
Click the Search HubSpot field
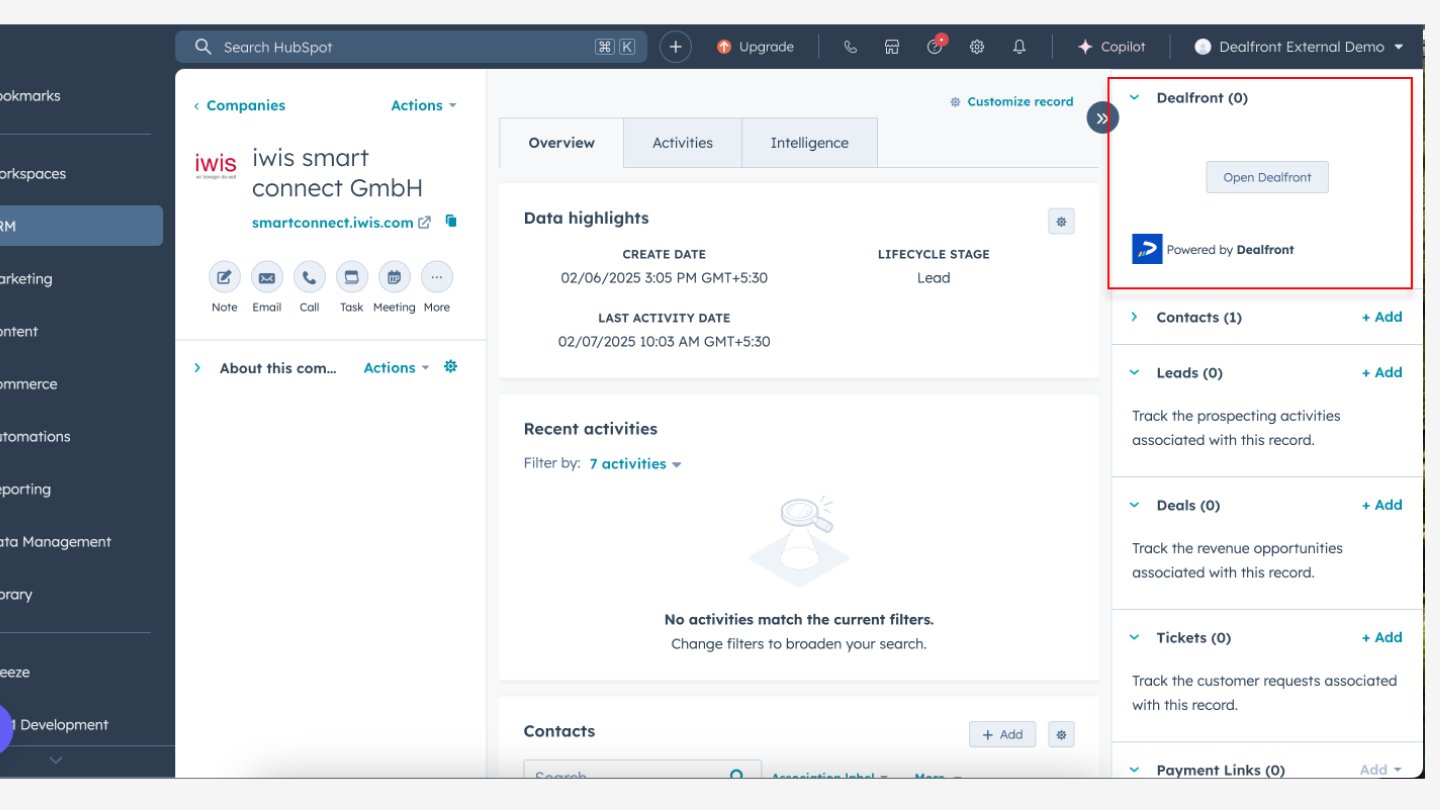pyautogui.click(x=400, y=47)
